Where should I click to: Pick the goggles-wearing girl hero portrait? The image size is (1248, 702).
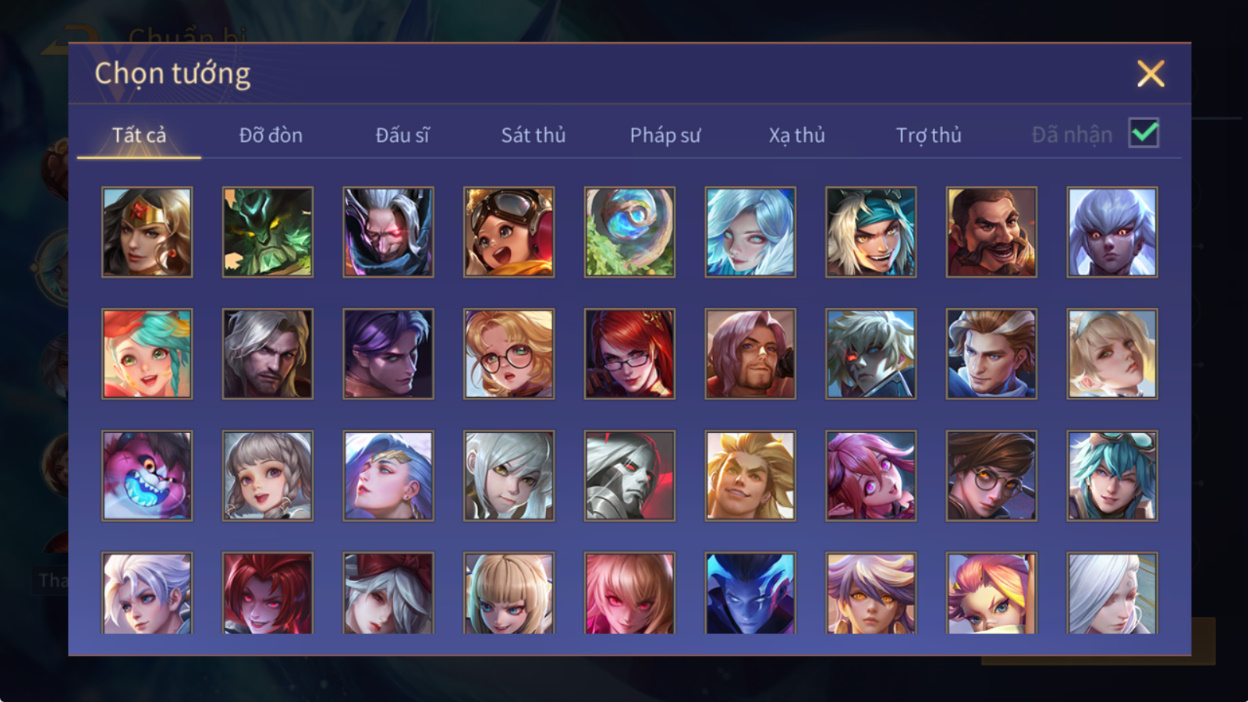pos(509,232)
